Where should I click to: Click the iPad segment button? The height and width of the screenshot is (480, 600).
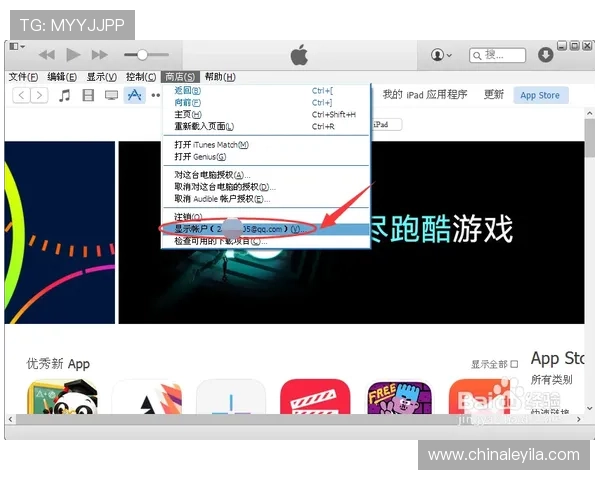386,124
